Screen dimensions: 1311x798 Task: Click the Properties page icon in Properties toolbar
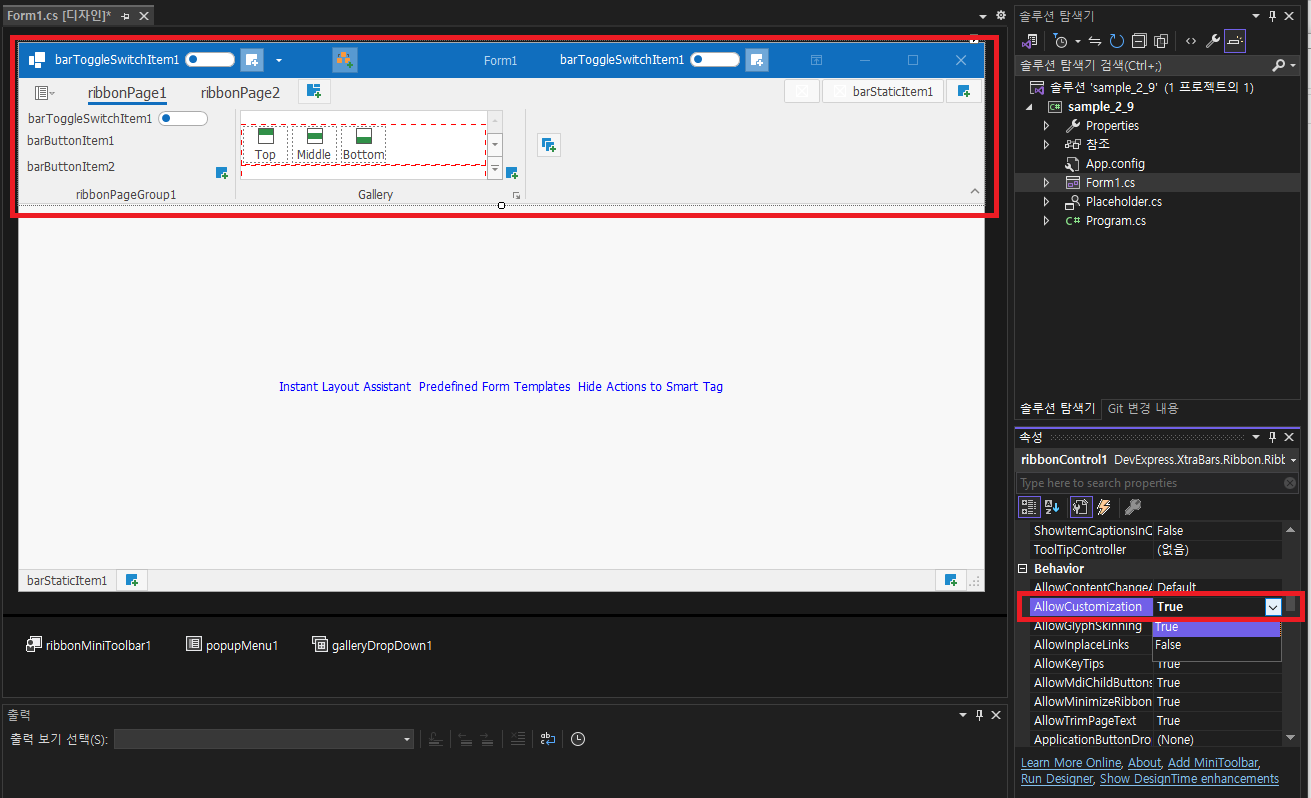tap(1080, 507)
